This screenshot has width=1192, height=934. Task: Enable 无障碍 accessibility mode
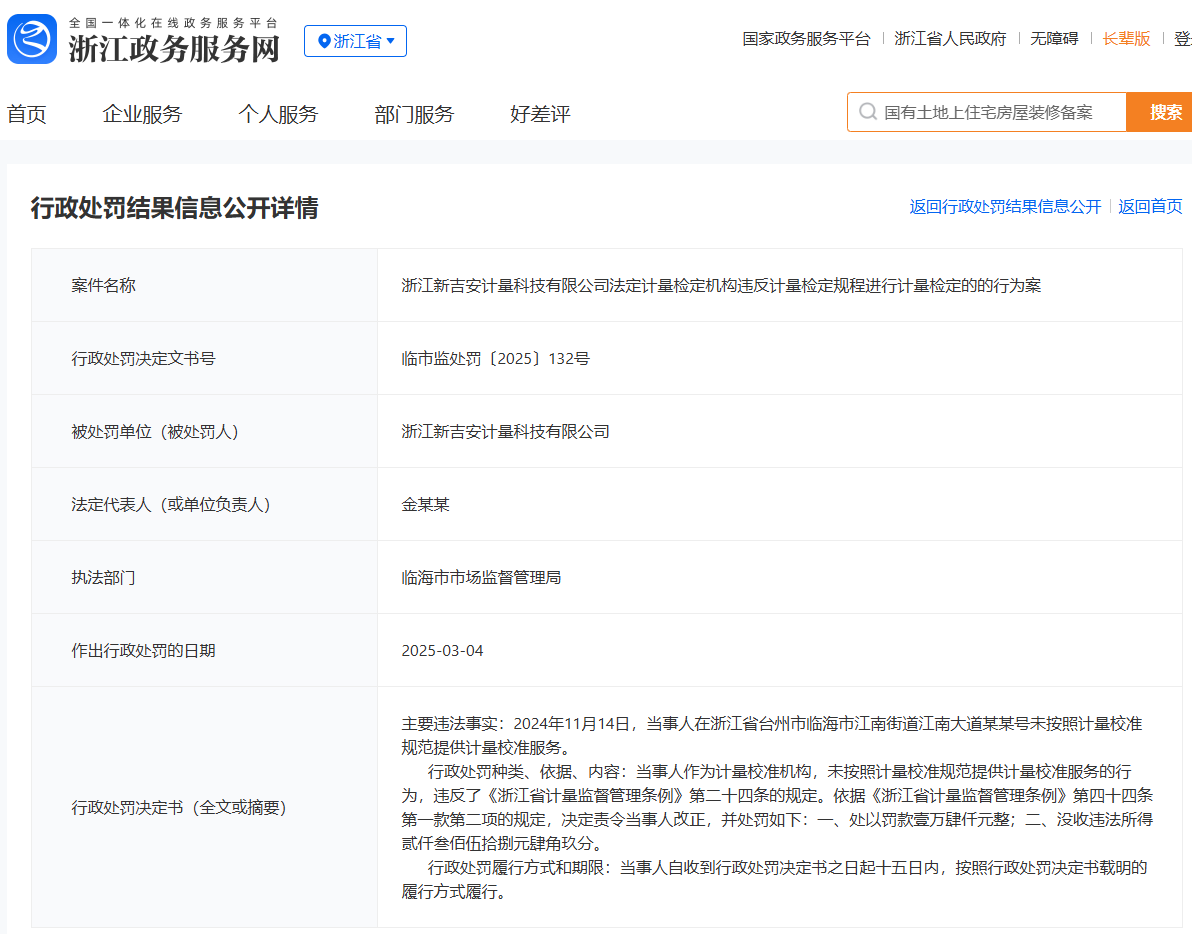pyautogui.click(x=1054, y=39)
